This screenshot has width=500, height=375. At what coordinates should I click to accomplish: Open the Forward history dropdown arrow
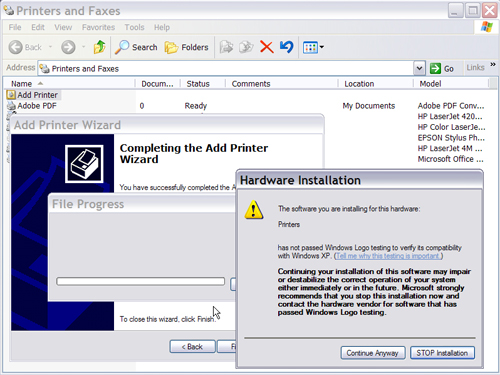coord(83,47)
